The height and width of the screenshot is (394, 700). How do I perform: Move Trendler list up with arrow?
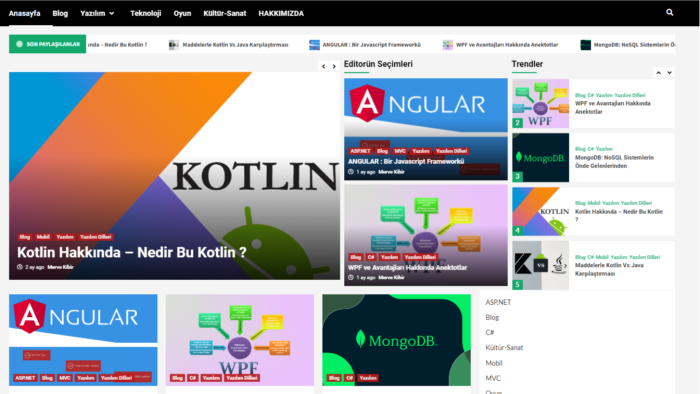tap(658, 72)
